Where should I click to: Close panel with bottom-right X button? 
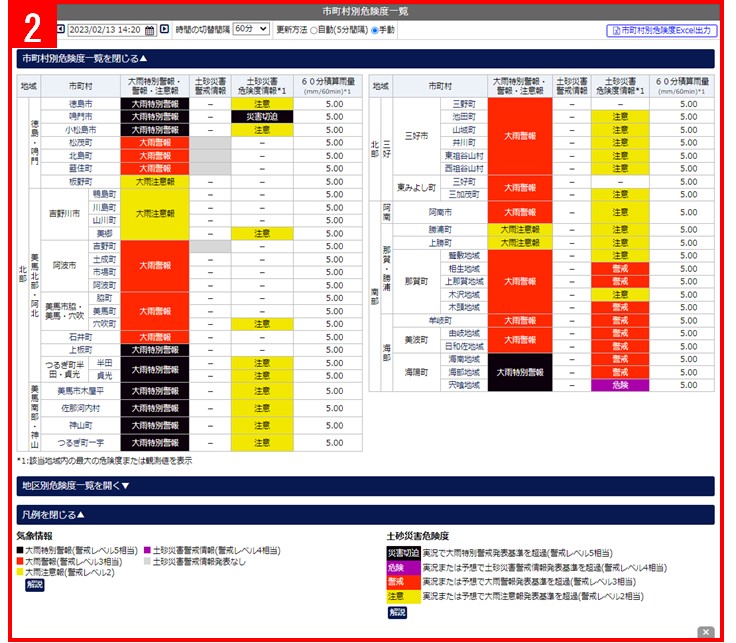click(x=705, y=632)
